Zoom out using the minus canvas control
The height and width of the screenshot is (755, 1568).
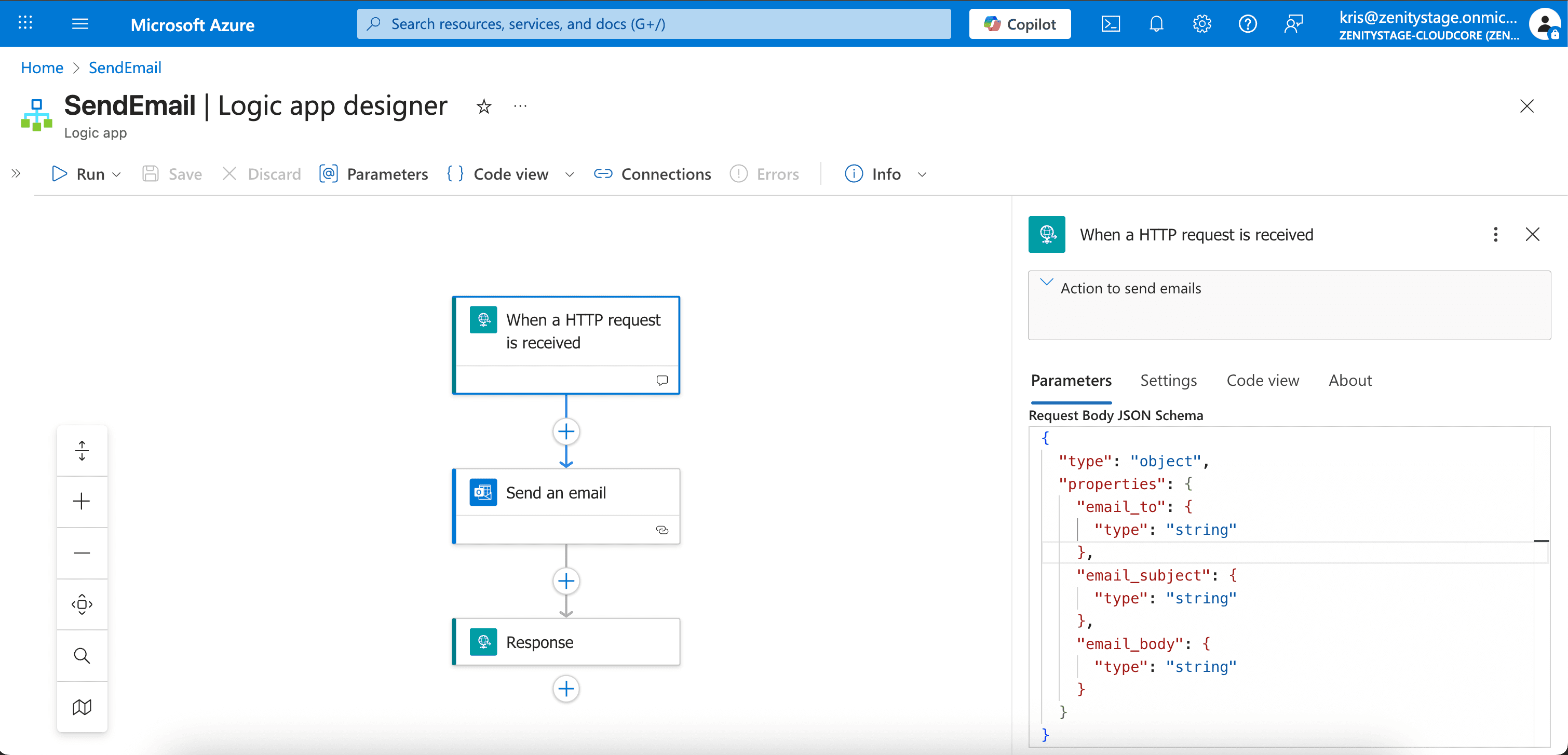tap(82, 553)
